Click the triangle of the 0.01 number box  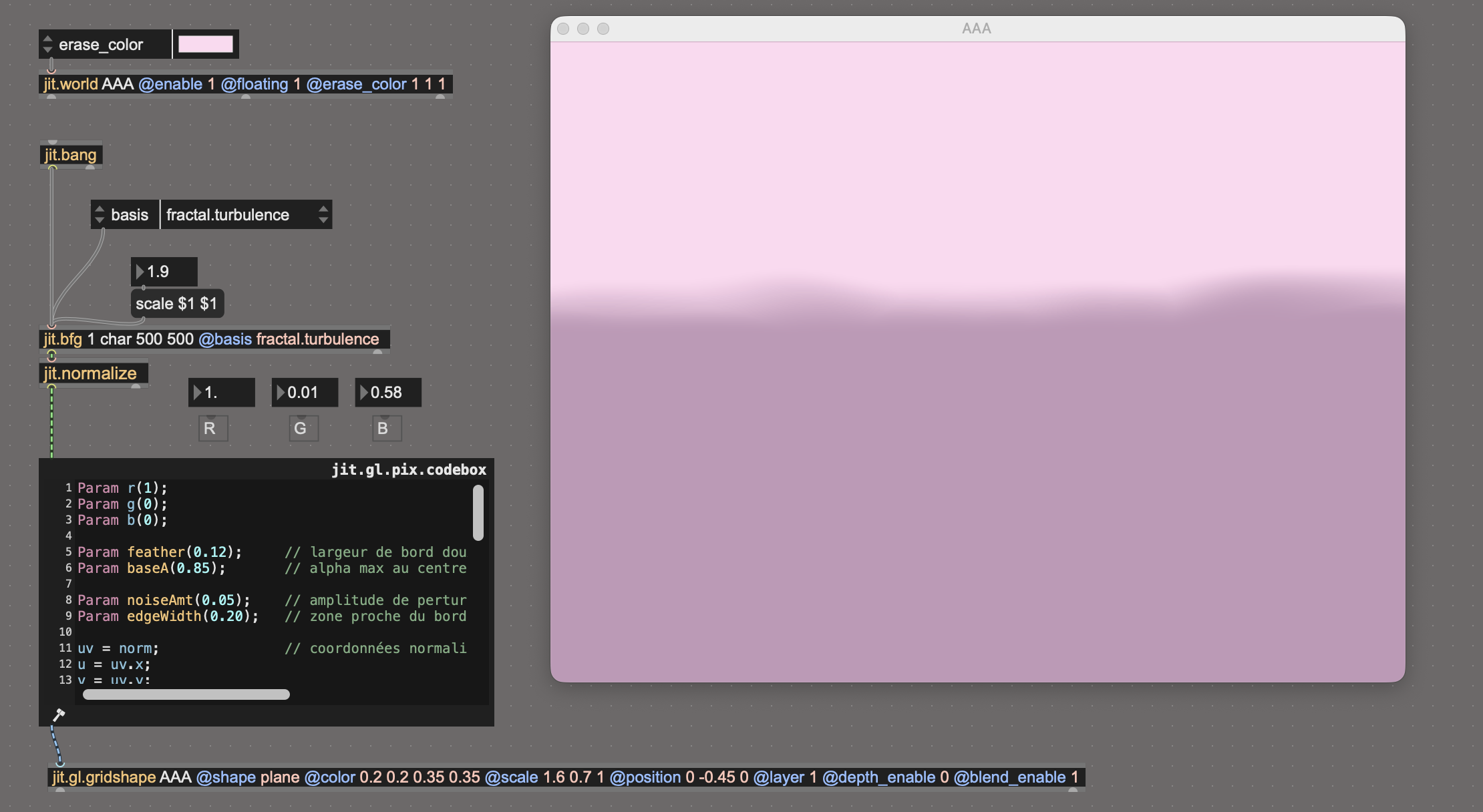click(281, 393)
